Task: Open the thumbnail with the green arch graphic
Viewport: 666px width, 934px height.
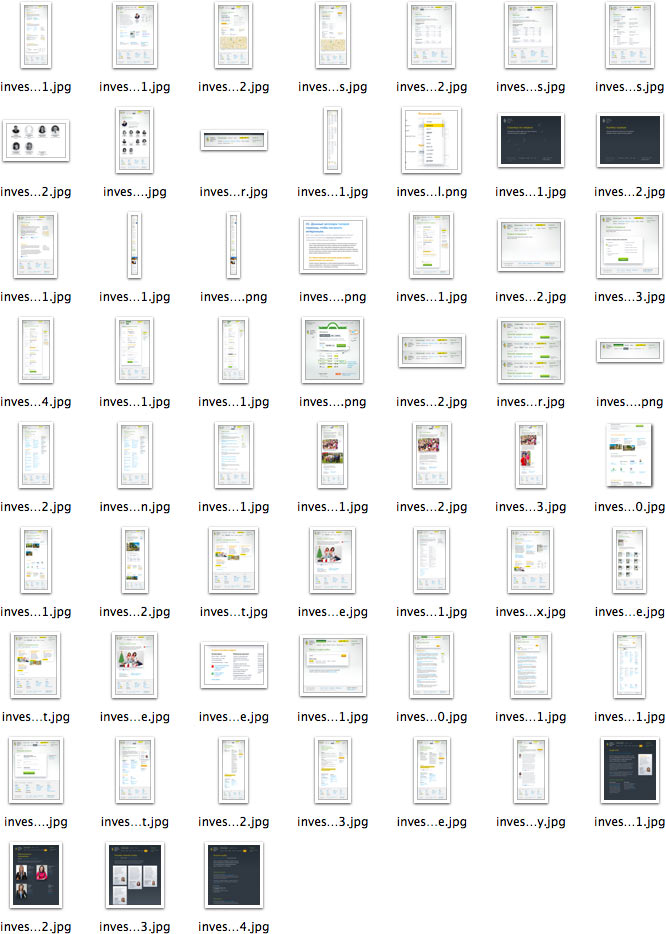Action: 332,350
